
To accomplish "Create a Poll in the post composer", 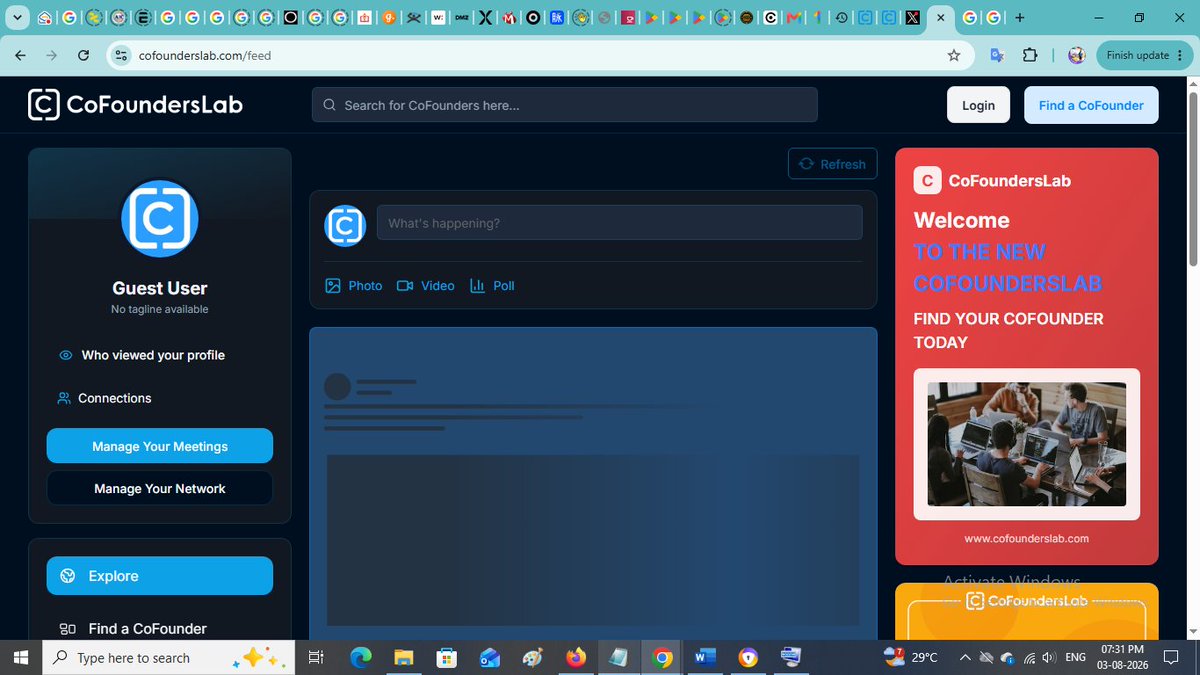I will [492, 286].
